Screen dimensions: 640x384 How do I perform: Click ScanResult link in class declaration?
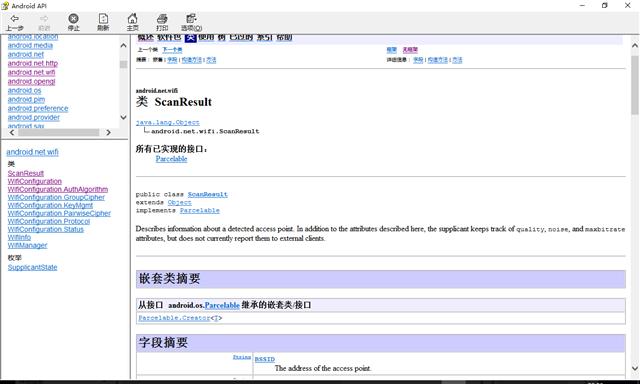208,194
